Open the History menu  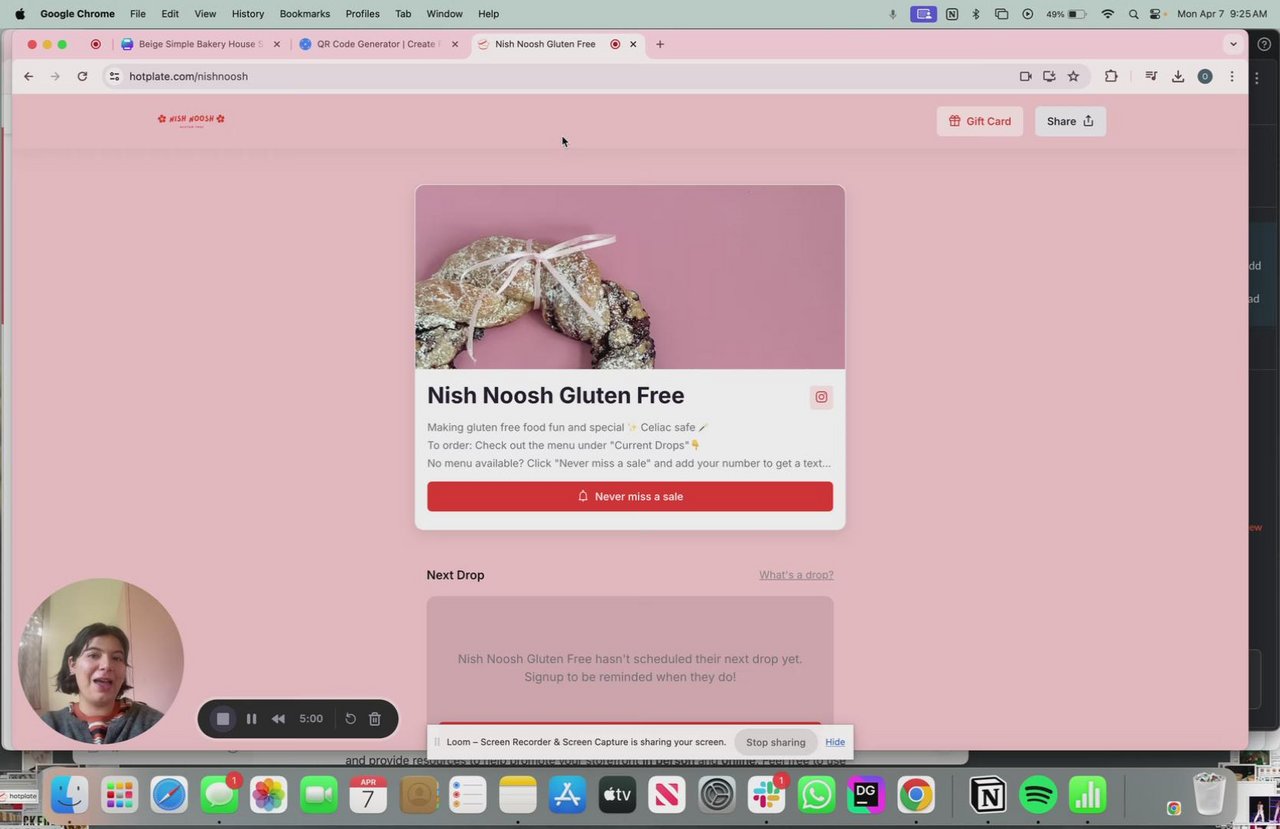coord(248,14)
